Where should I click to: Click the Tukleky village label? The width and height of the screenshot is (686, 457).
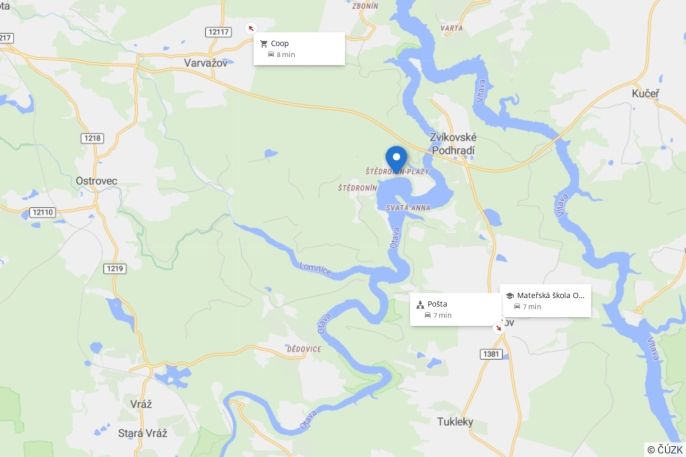[x=455, y=422]
